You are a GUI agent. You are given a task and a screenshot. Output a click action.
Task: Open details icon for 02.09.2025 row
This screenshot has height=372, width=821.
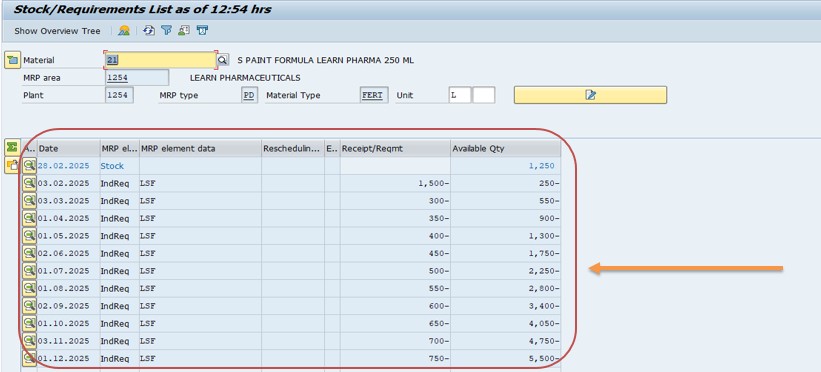[29, 306]
